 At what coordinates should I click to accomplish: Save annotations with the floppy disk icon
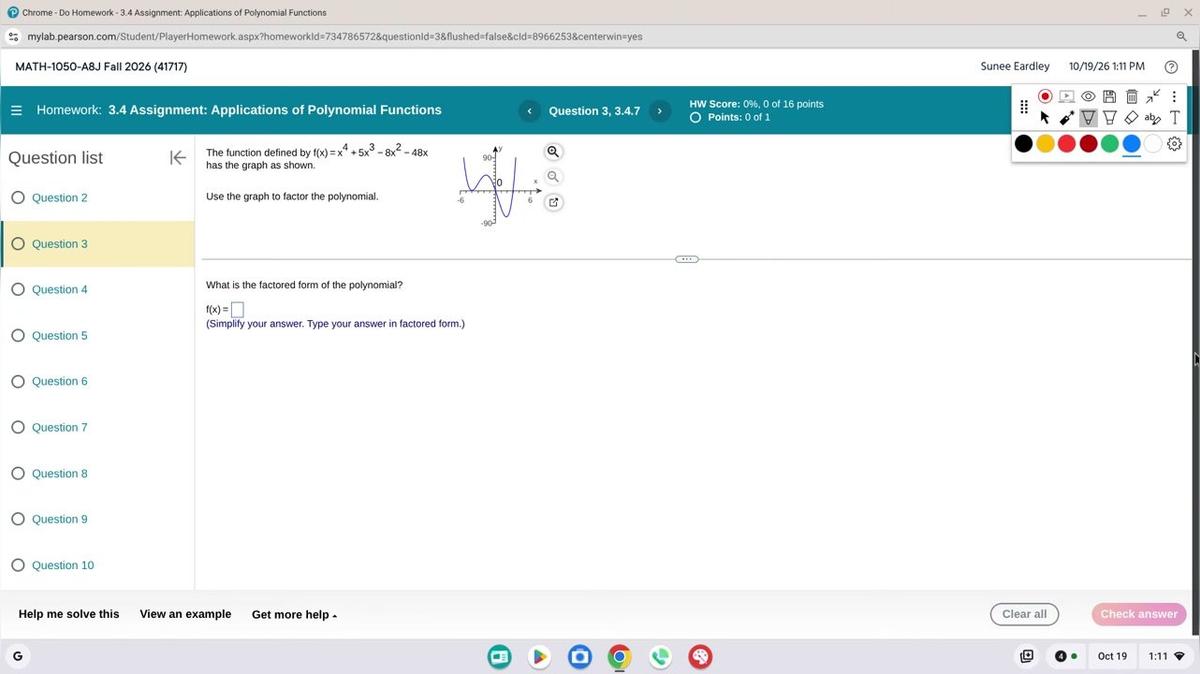(x=1110, y=96)
